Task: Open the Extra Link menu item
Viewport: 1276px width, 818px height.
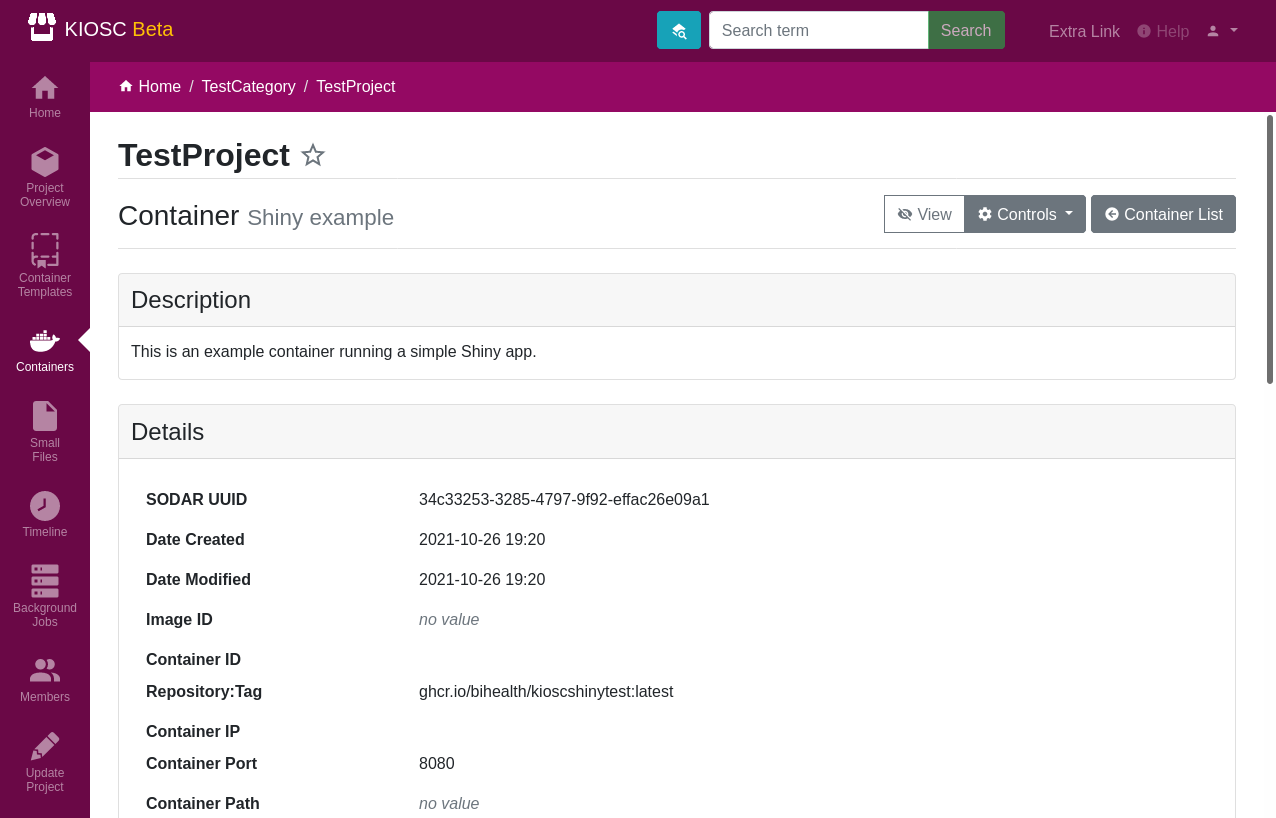Action: (1084, 31)
